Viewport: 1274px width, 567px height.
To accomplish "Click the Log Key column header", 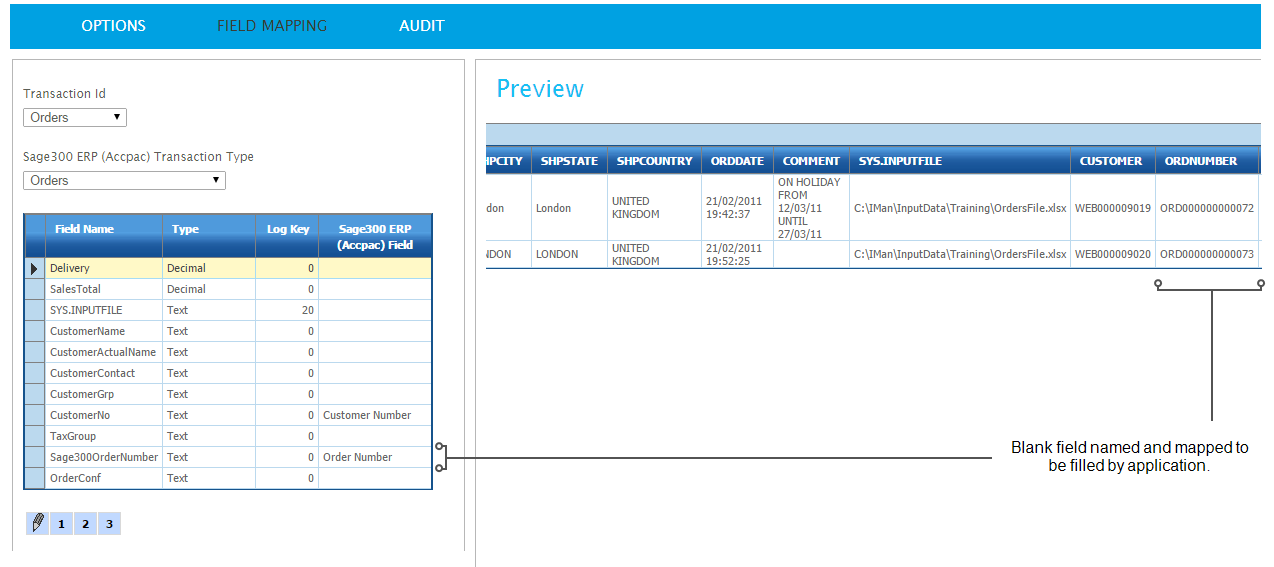I will click(x=287, y=229).
